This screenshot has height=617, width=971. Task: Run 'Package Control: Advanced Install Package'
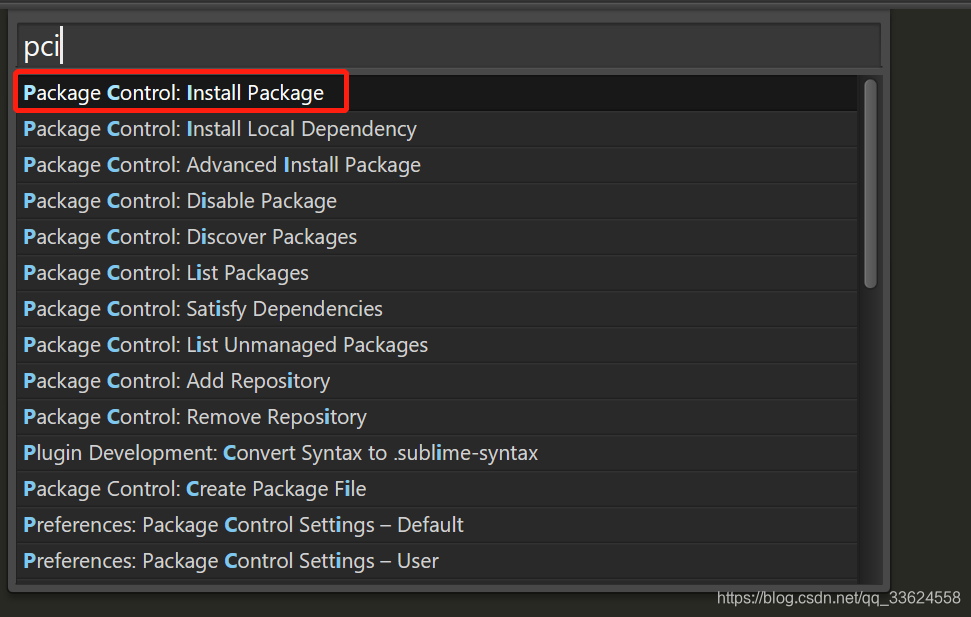tap(437, 165)
